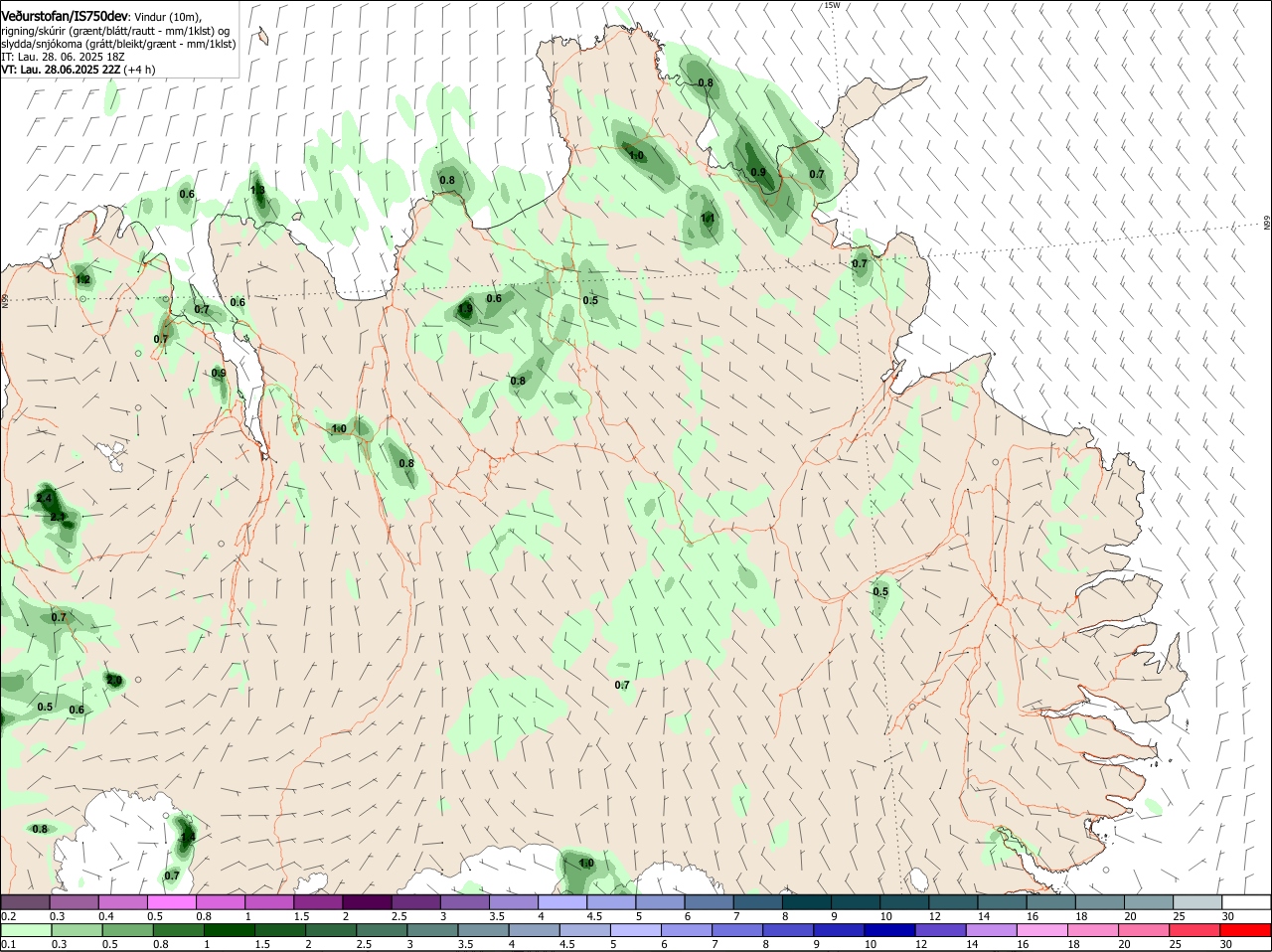Pick the palest green 0.1 swatch

tap(25, 930)
